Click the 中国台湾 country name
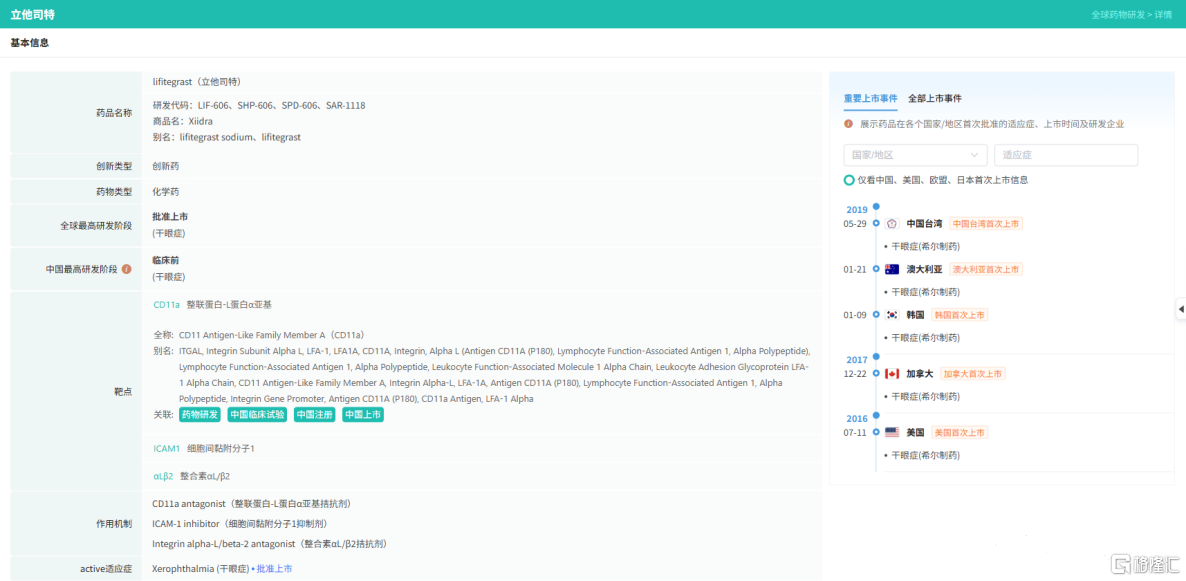 point(924,224)
